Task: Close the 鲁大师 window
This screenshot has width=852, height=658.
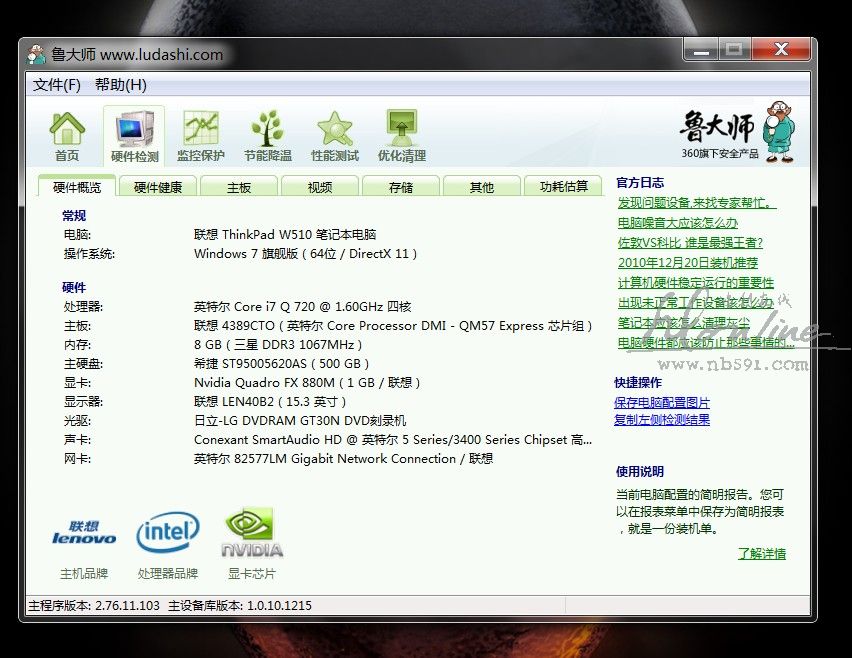Action: 781,49
